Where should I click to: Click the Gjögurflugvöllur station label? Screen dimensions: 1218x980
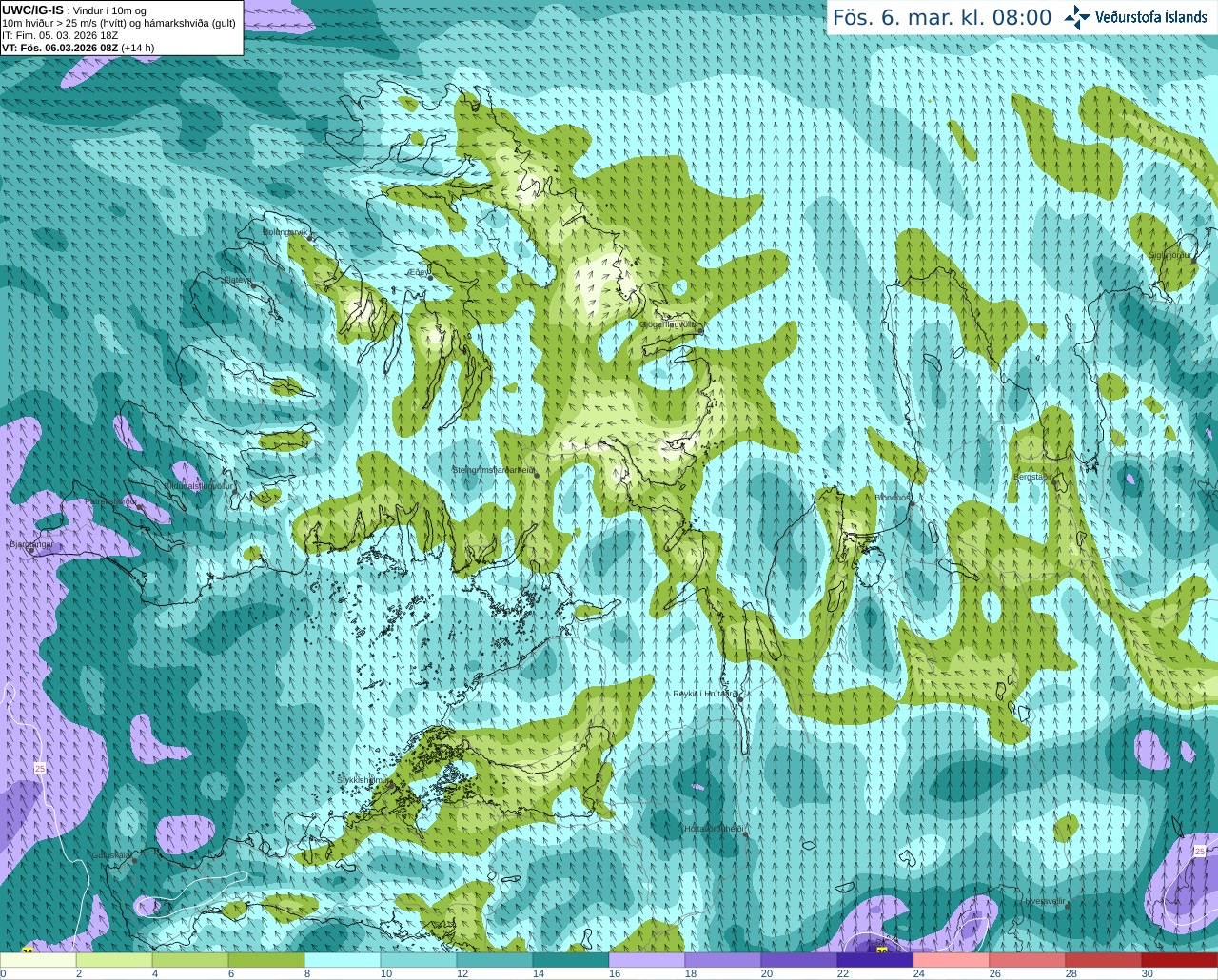click(x=668, y=324)
